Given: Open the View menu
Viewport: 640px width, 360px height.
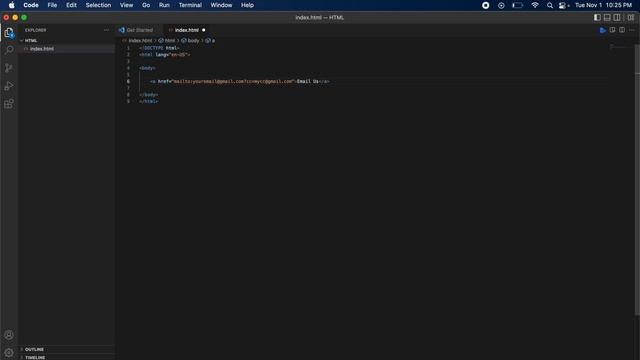Looking at the screenshot, I should point(127,5).
